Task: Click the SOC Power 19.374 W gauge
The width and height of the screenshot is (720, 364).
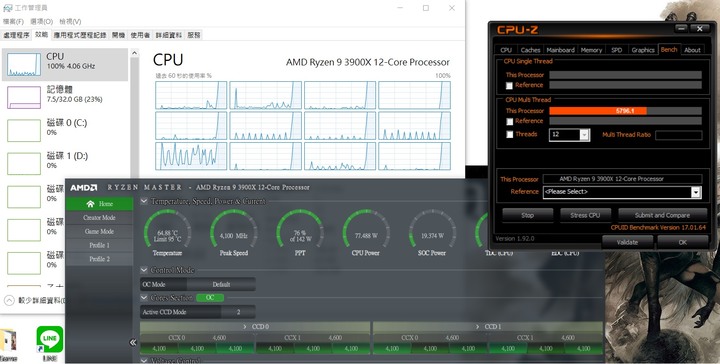Action: (432, 232)
